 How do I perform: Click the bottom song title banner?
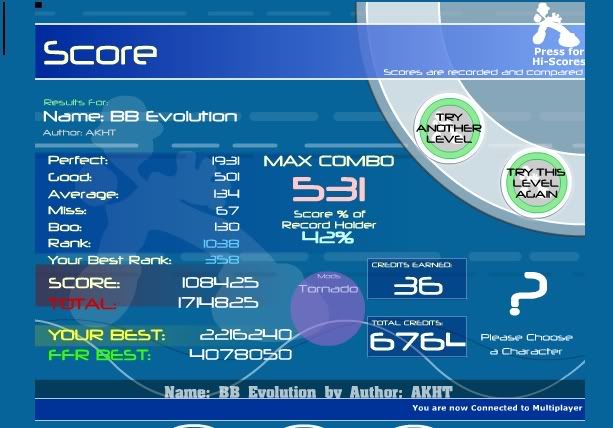coord(308,391)
